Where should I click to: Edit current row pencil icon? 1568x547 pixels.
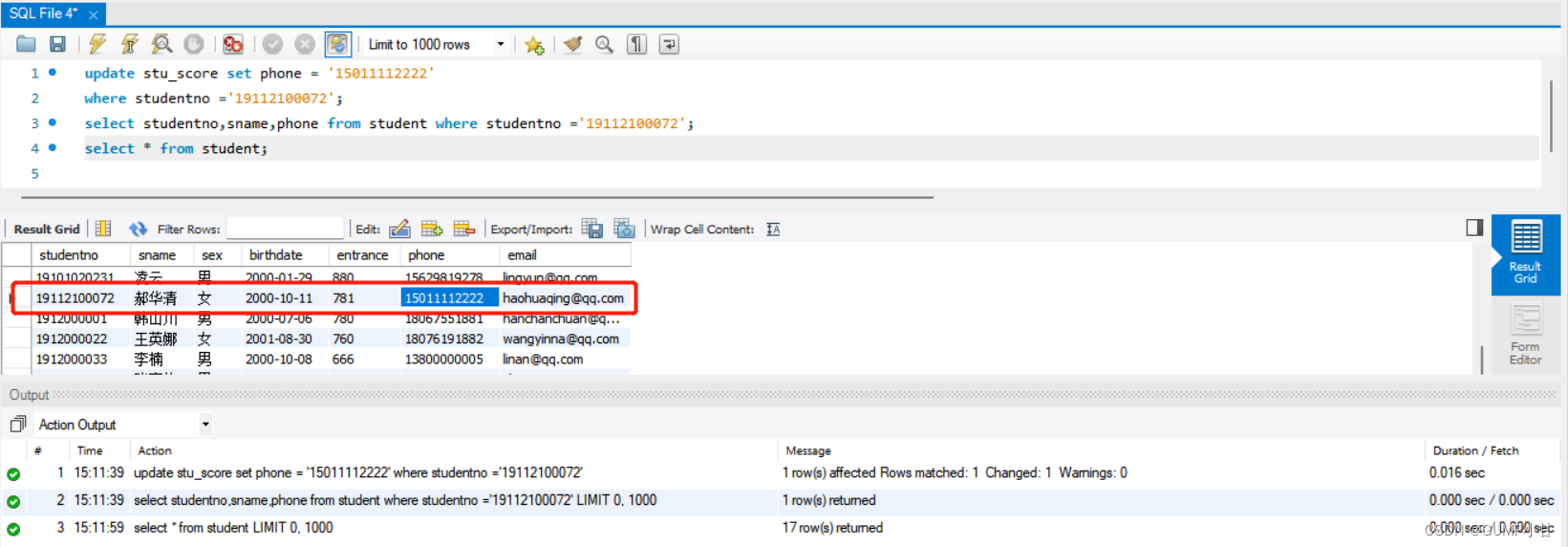click(x=400, y=229)
